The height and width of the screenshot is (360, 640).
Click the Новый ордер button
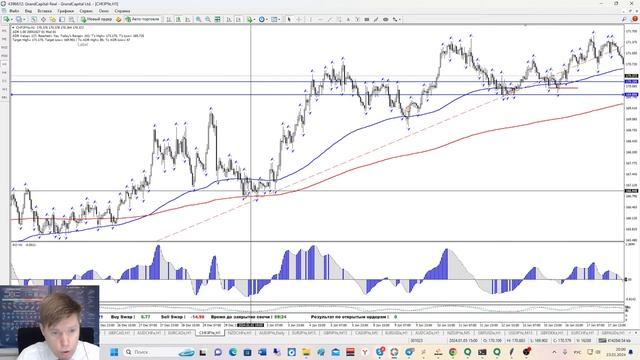pos(96,19)
